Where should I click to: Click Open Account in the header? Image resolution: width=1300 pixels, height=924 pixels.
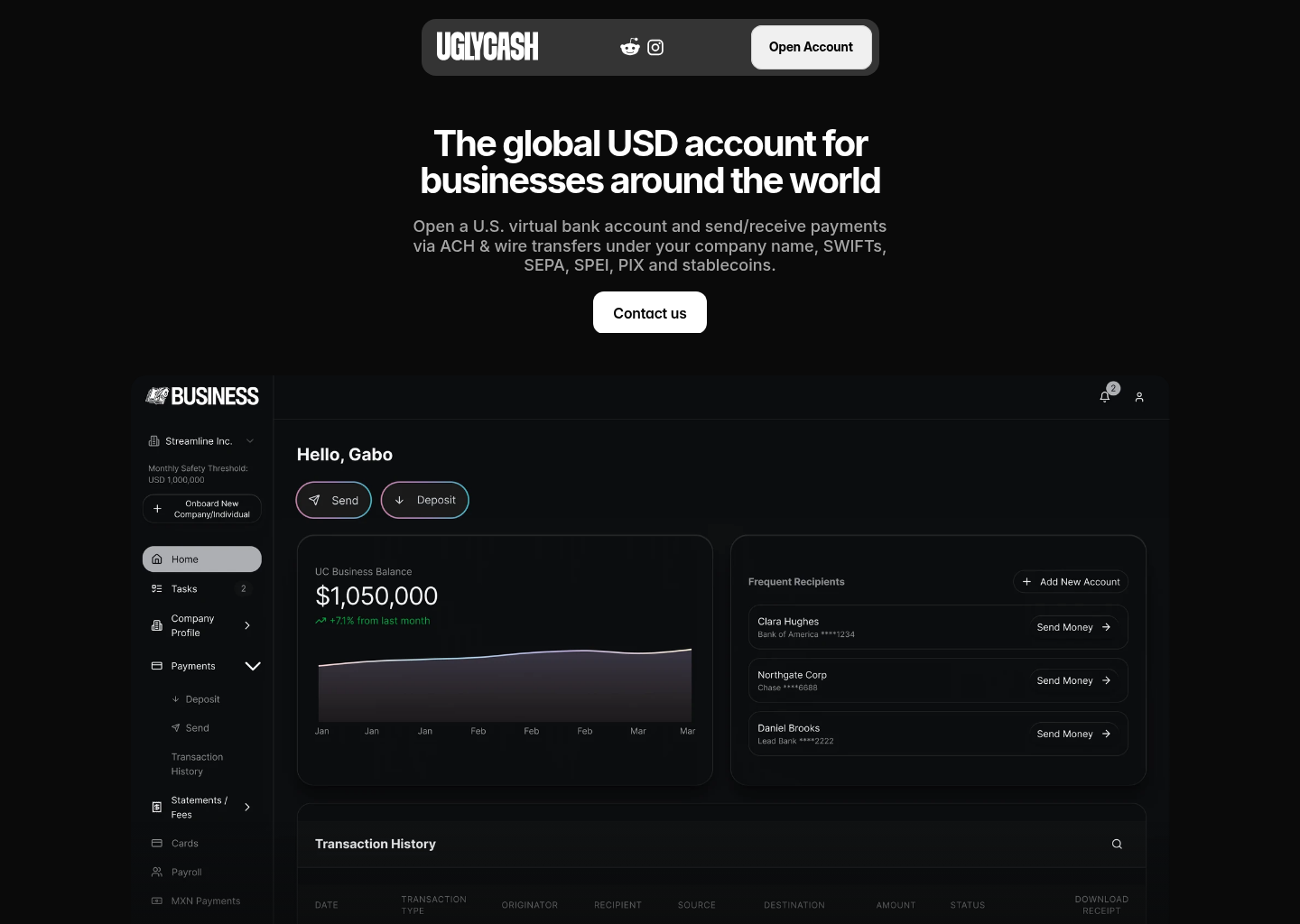coord(811,47)
